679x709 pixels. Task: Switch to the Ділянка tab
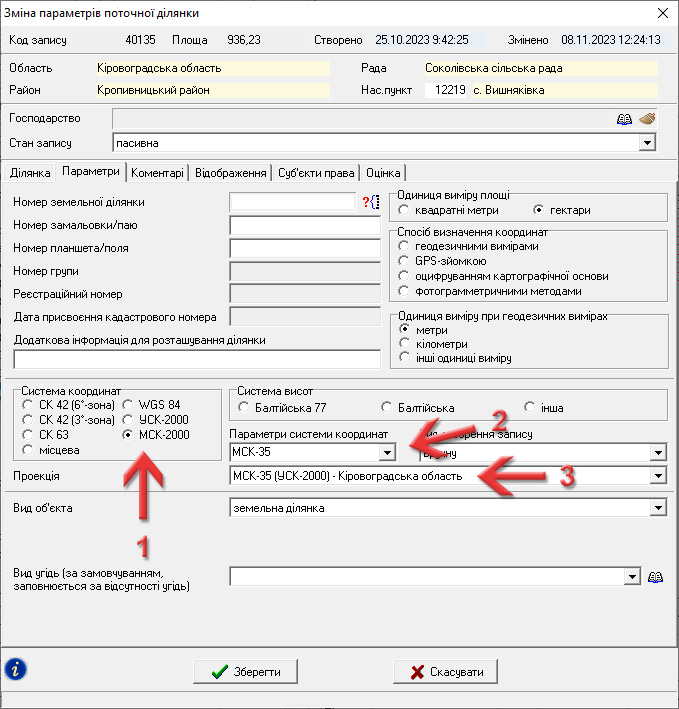[30, 172]
